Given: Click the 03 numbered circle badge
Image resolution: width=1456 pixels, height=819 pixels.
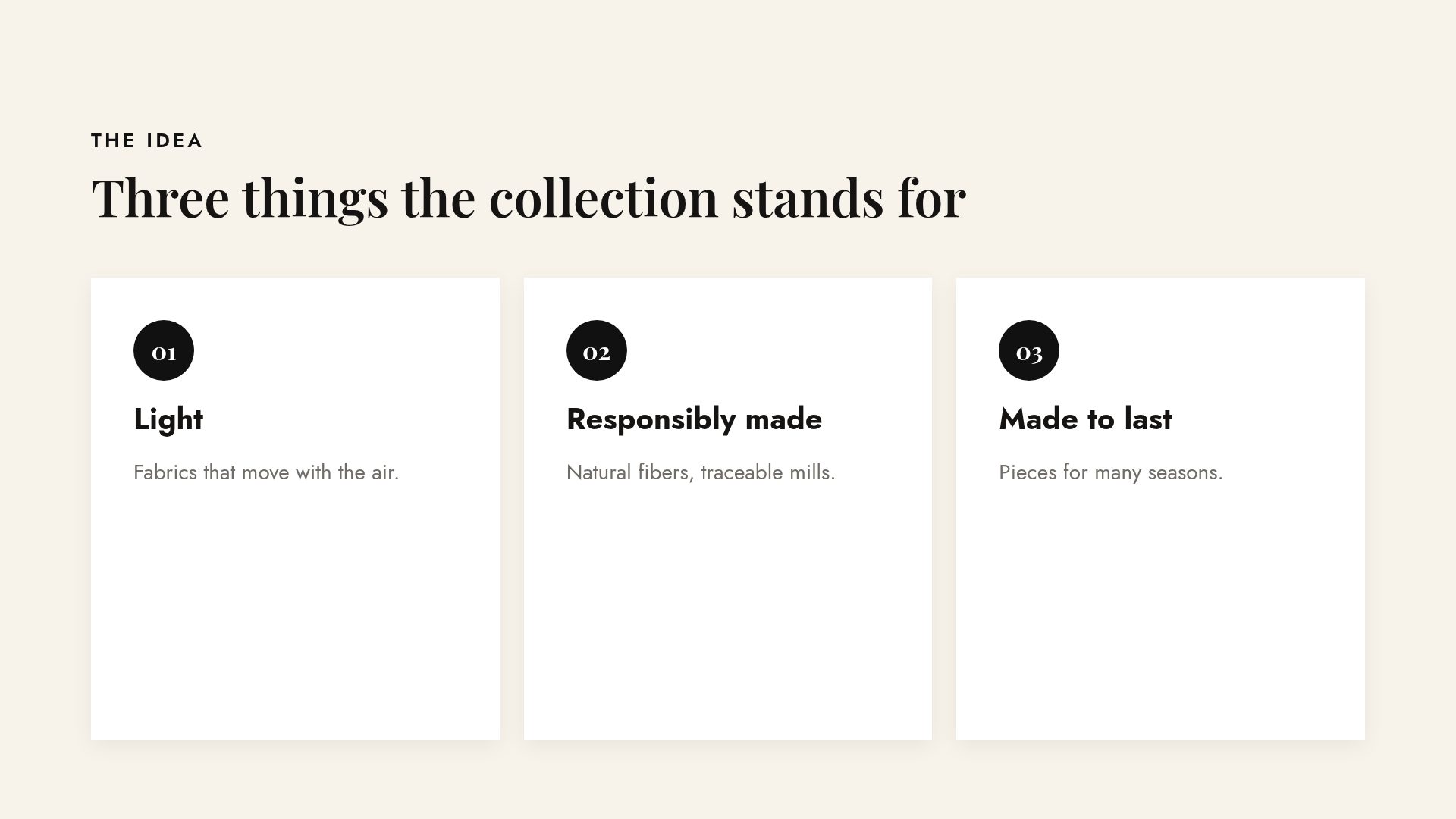Looking at the screenshot, I should 1029,350.
